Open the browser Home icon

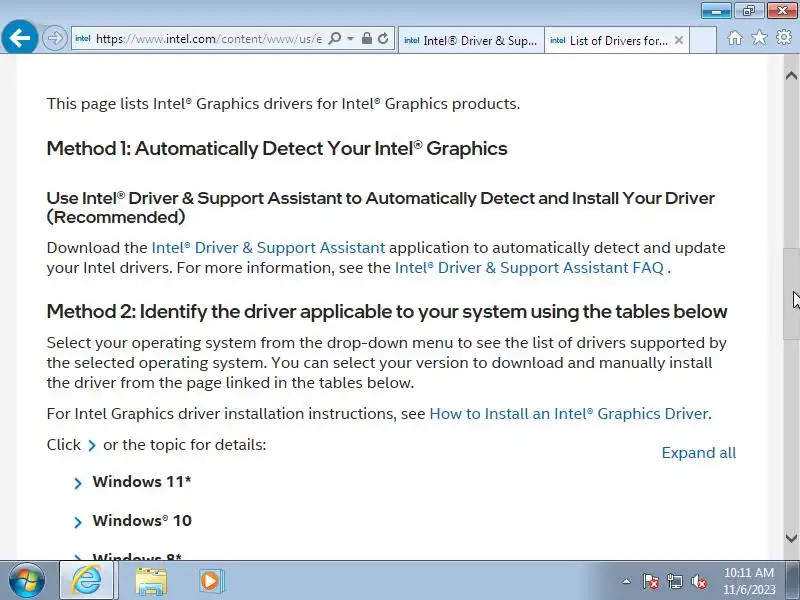point(735,37)
